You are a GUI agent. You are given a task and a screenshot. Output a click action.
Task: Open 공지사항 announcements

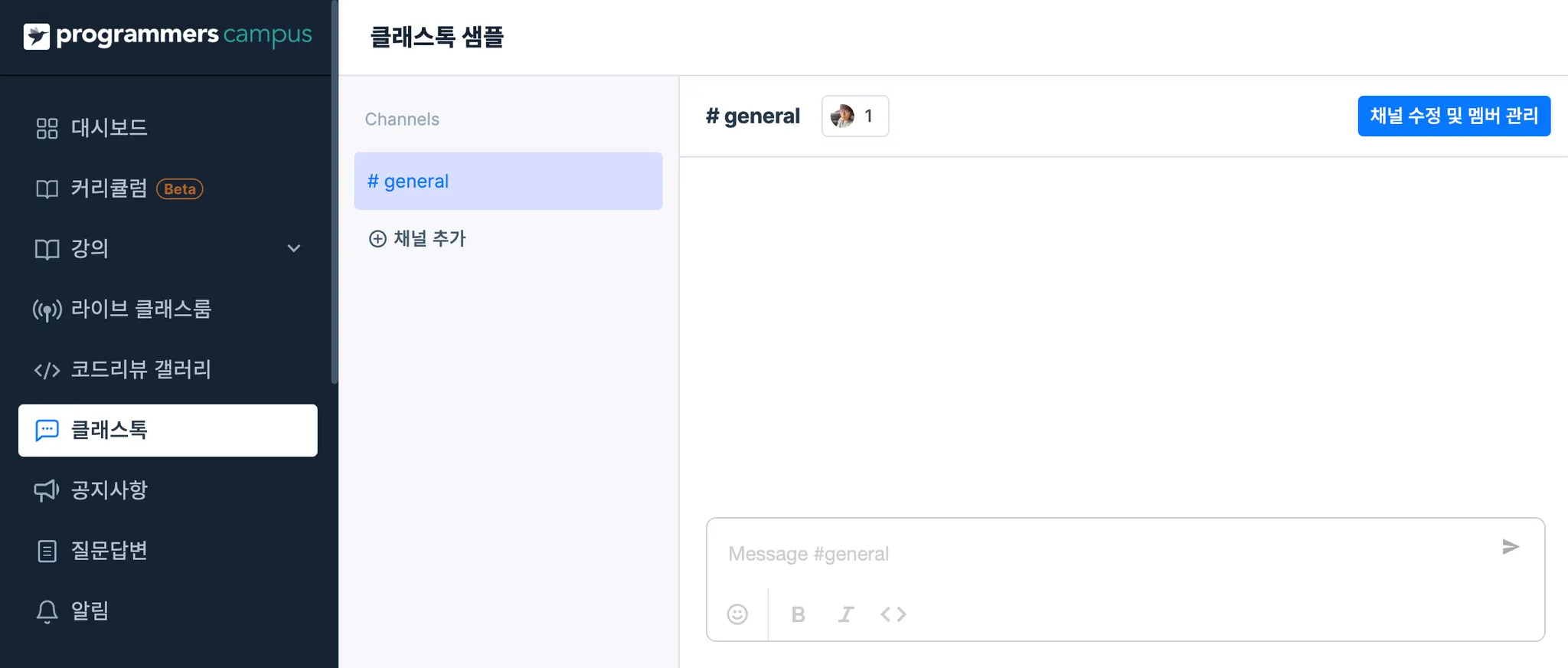pos(109,490)
